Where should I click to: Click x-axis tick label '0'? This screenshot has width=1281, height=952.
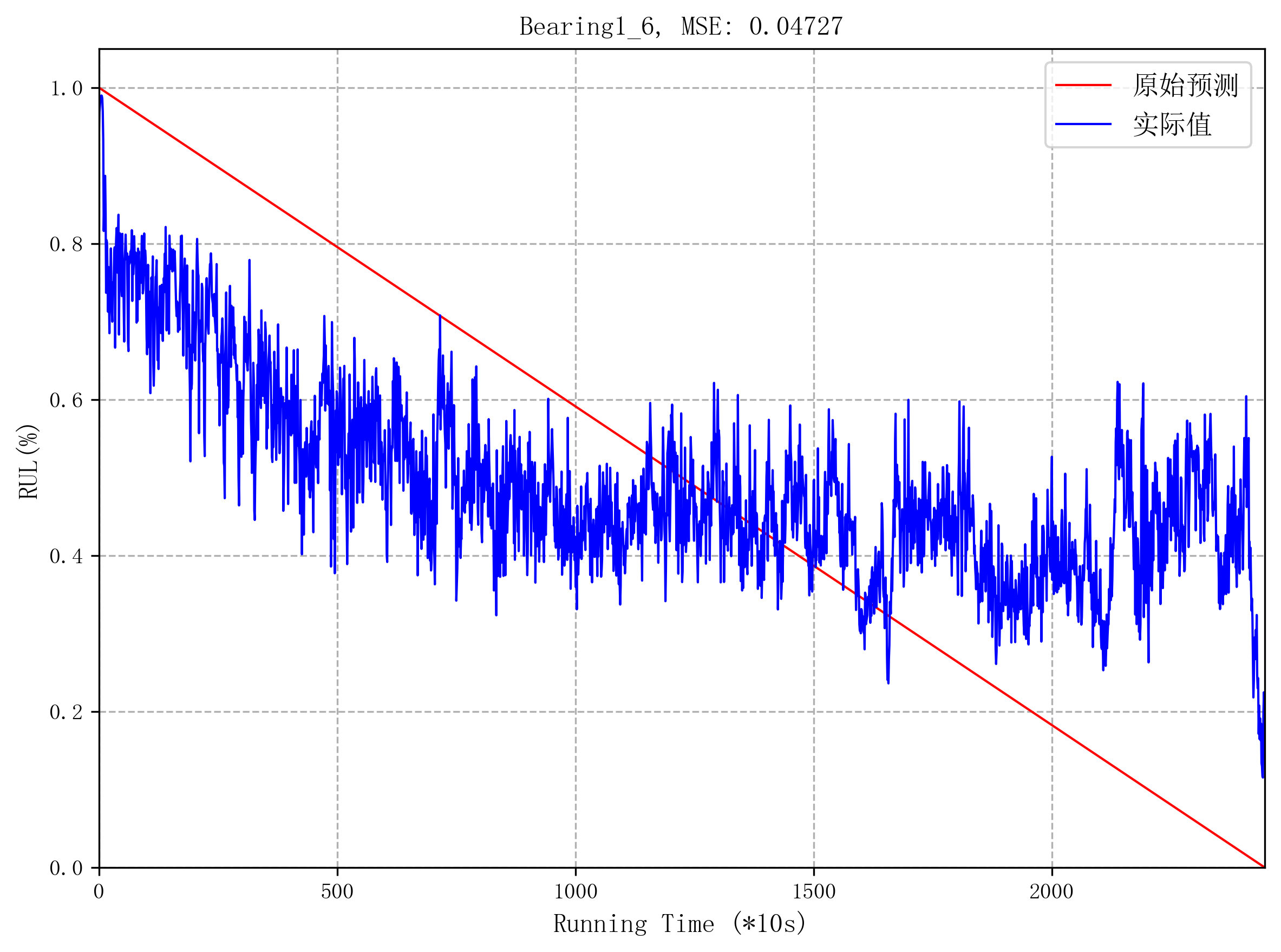pos(99,892)
